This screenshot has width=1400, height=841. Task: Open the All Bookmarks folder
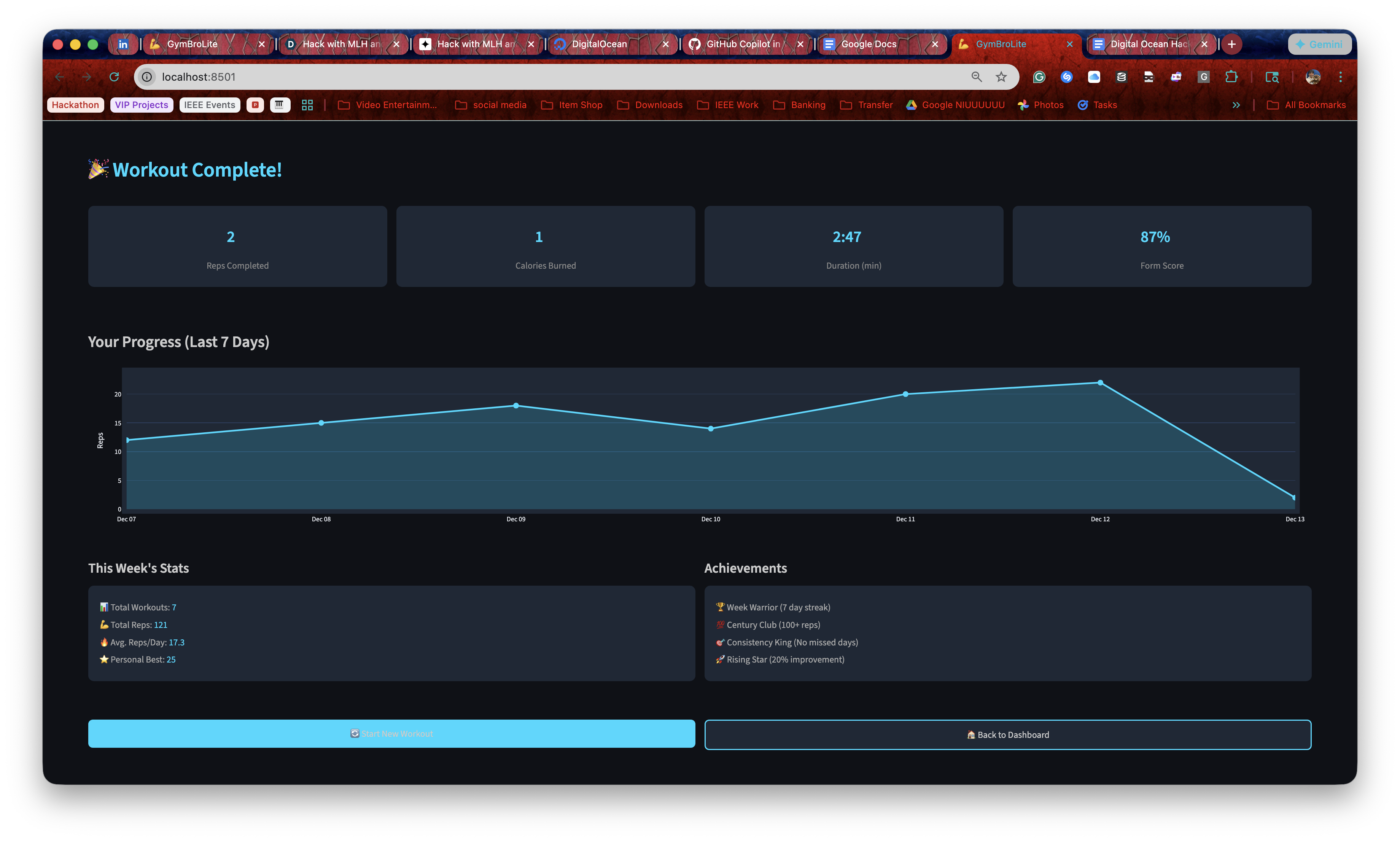click(x=1306, y=105)
